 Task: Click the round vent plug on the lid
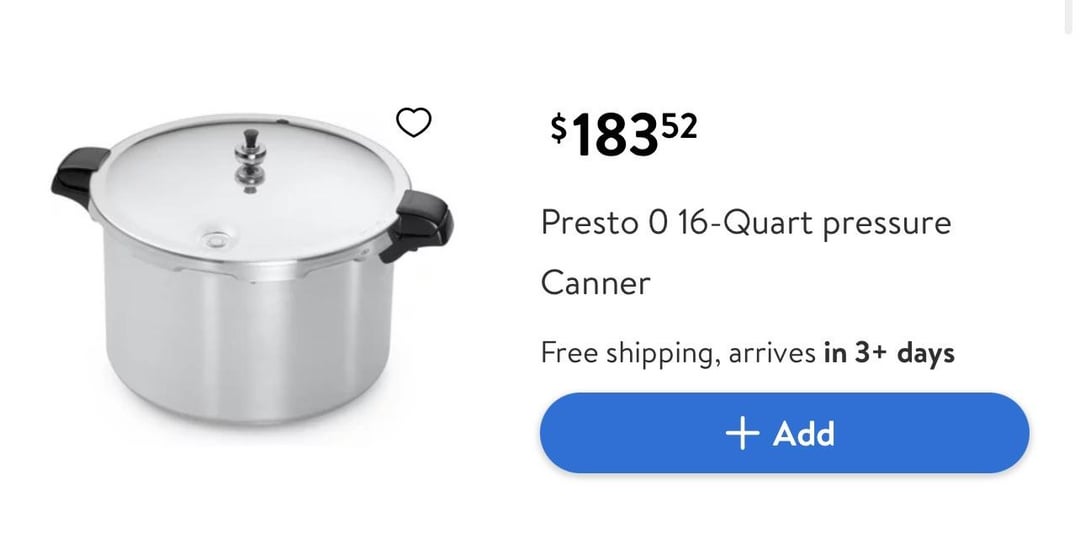click(217, 240)
